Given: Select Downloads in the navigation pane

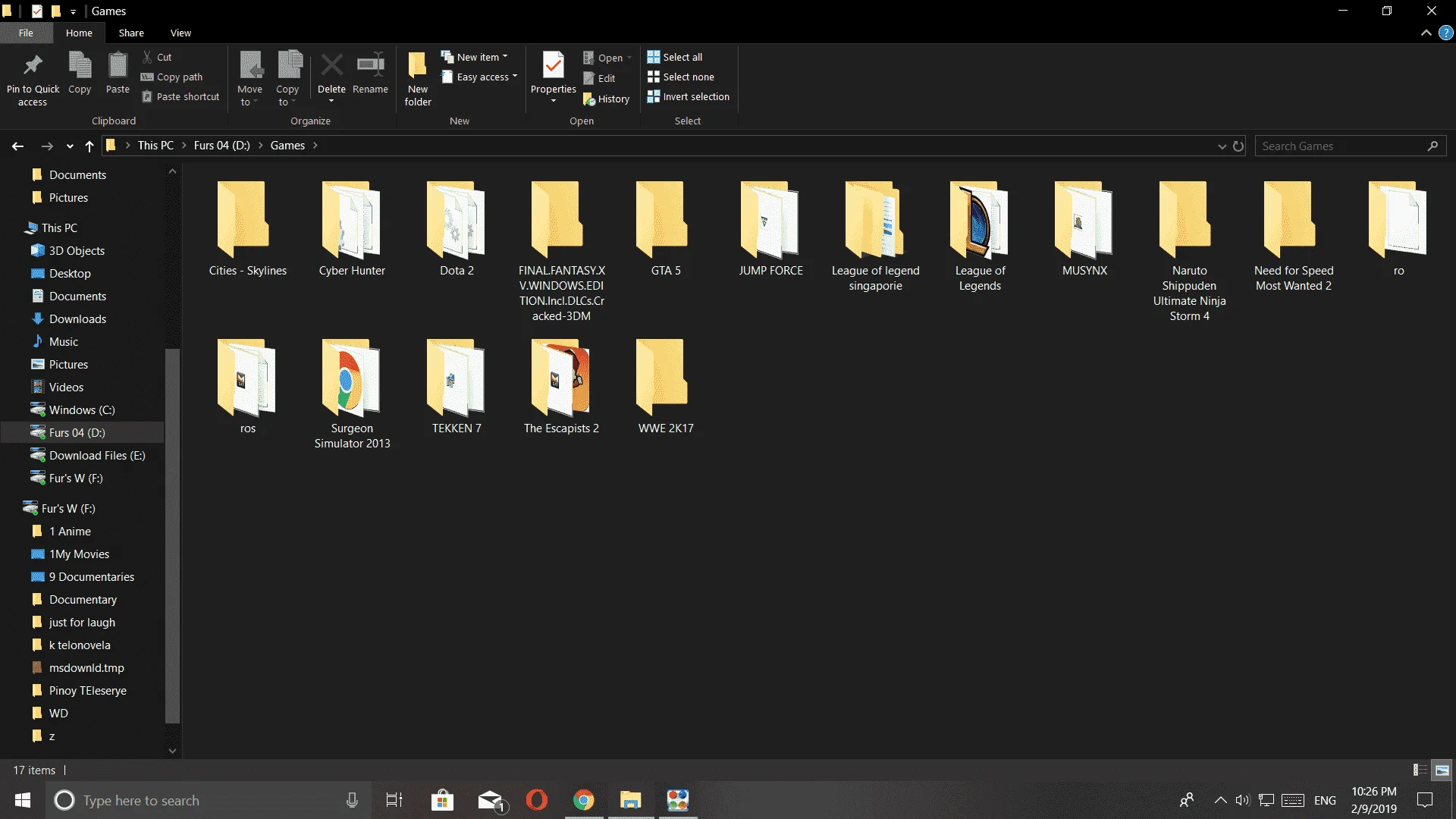Looking at the screenshot, I should [77, 318].
